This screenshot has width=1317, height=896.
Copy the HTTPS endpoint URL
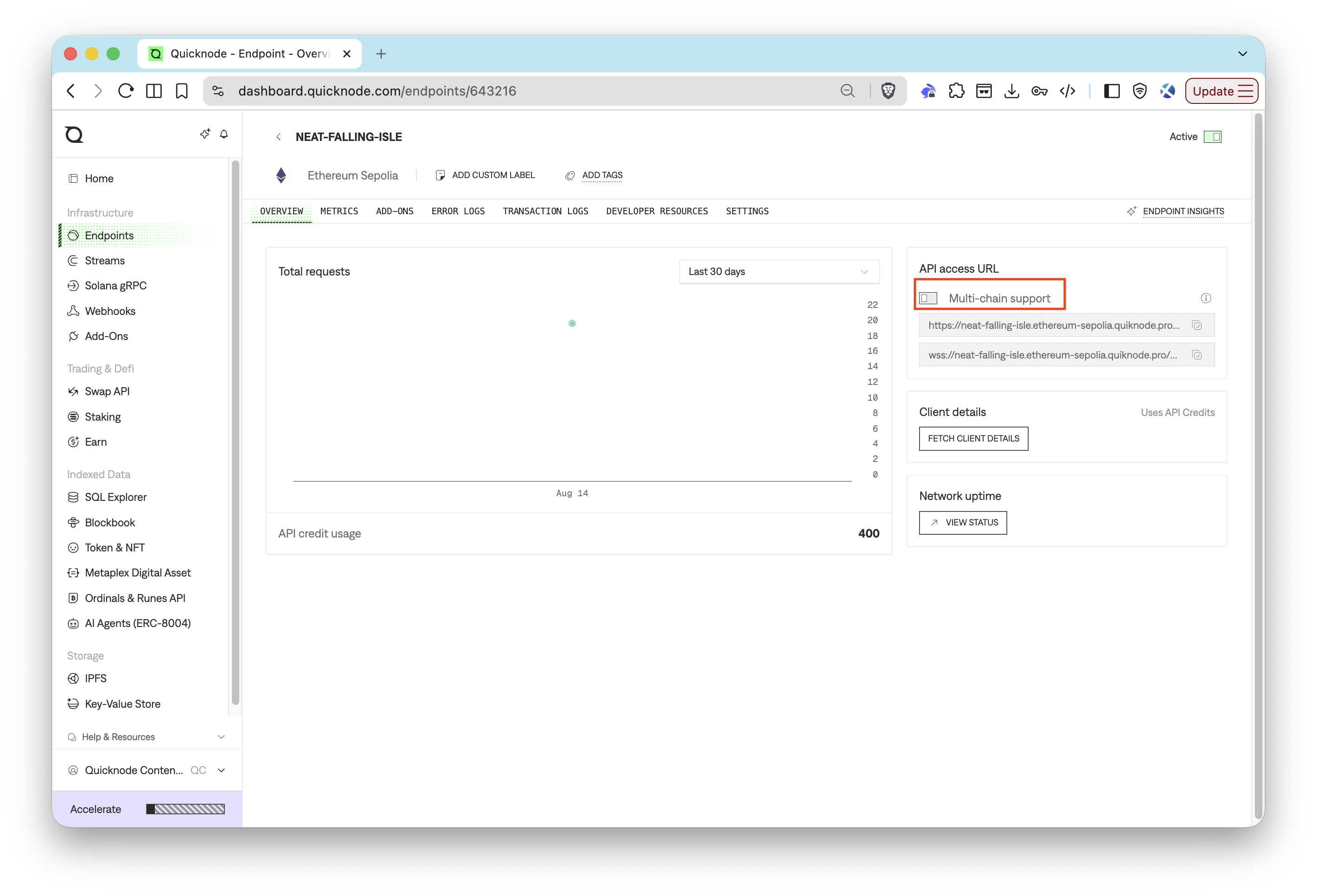tap(1197, 325)
